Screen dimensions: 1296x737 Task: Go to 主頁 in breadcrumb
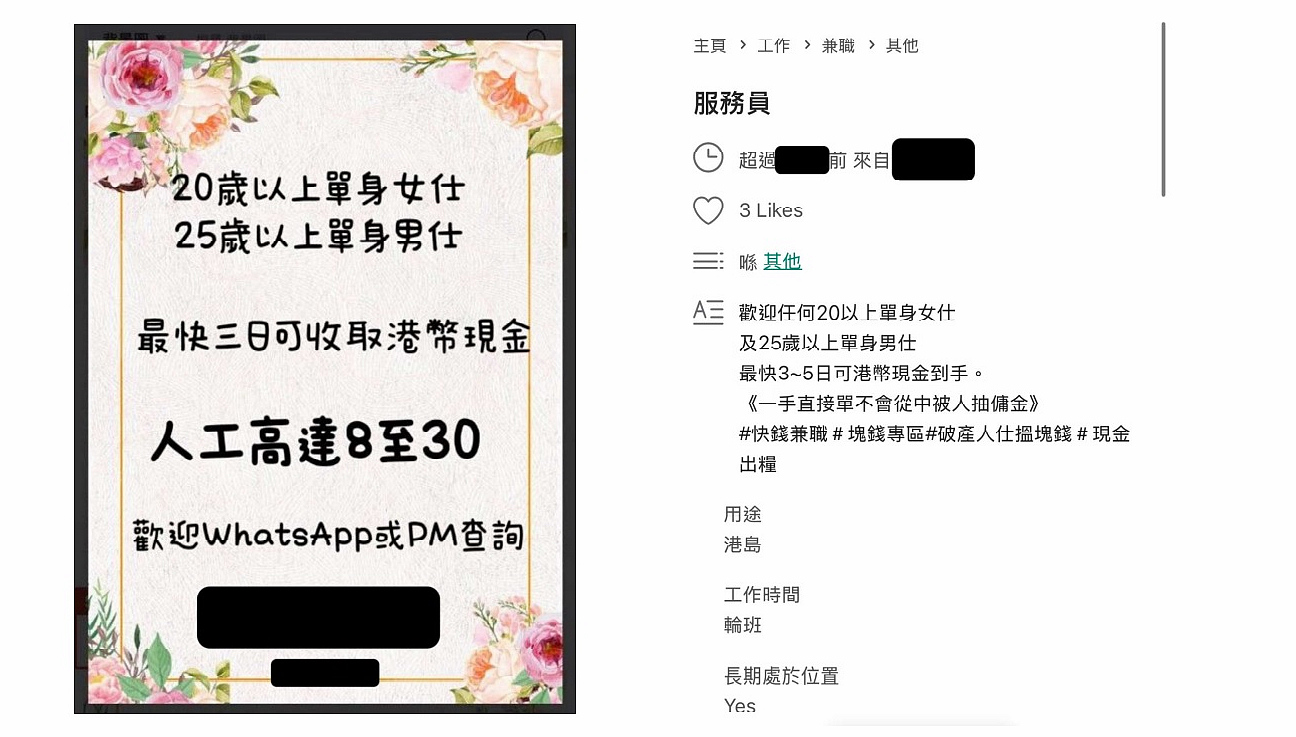(709, 45)
